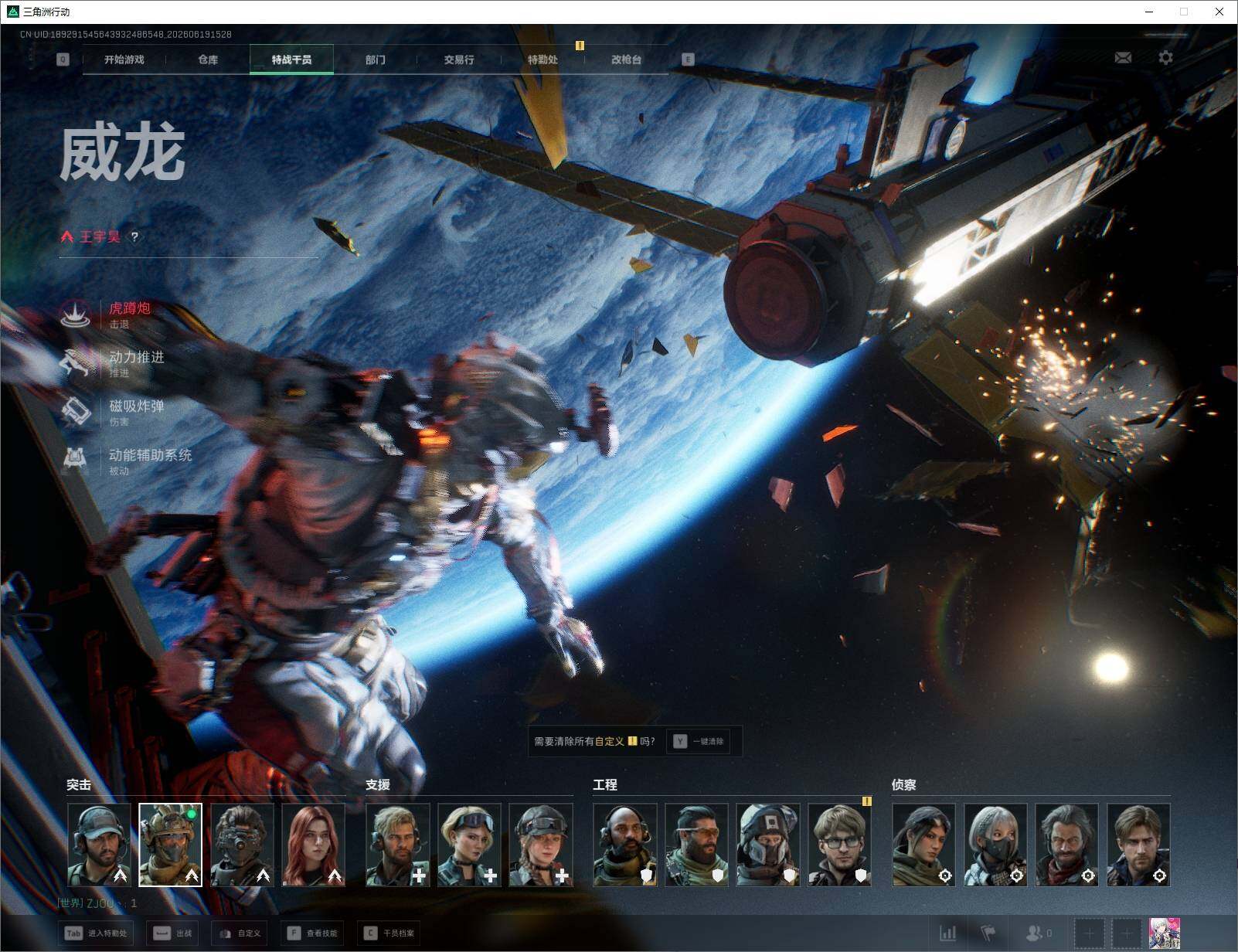Click the 干员档案 C button

(389, 933)
